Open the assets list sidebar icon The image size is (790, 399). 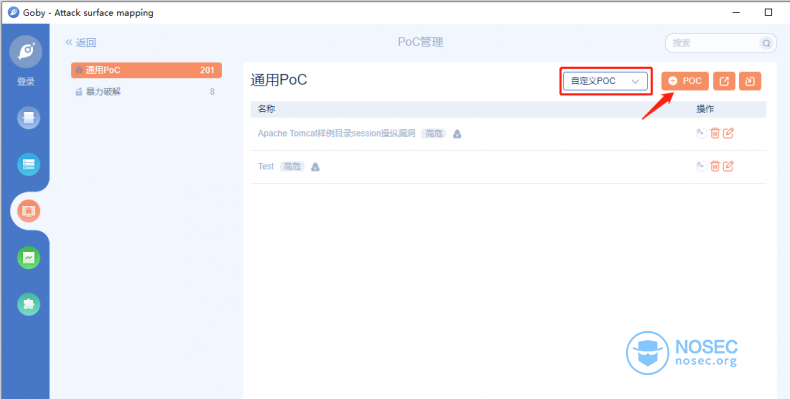[29, 164]
